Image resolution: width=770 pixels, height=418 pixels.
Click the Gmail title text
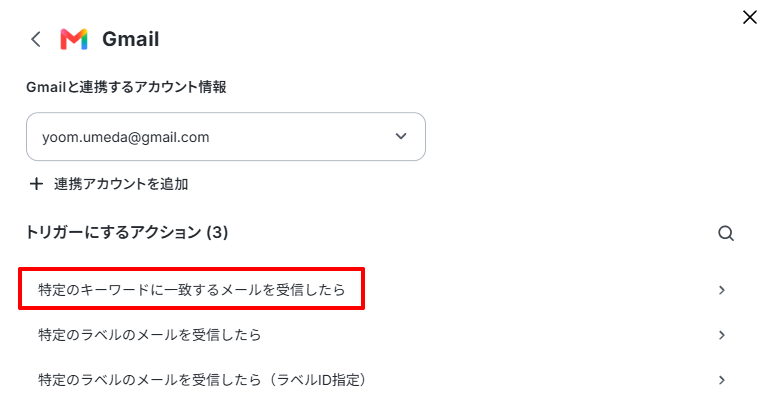(x=131, y=39)
